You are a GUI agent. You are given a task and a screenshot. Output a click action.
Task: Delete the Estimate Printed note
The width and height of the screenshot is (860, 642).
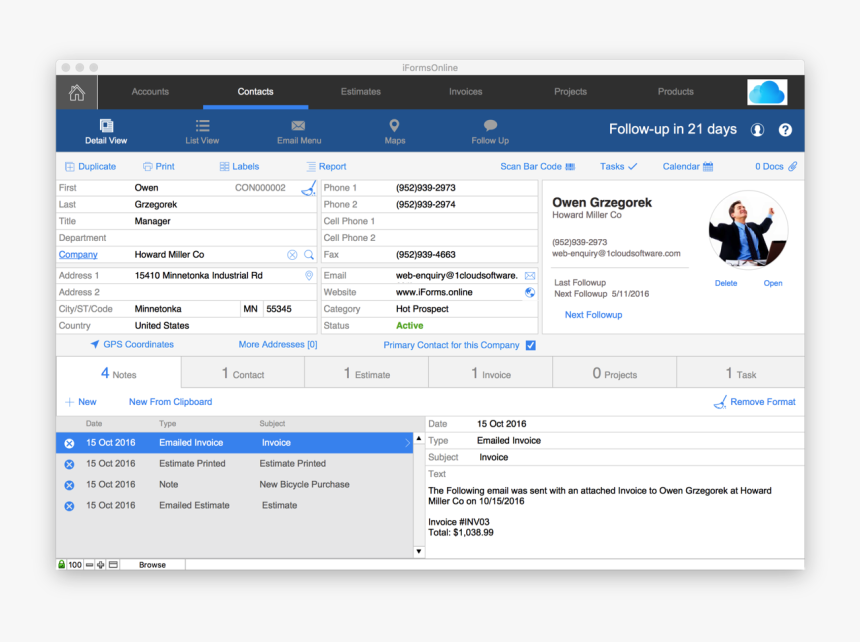69,464
